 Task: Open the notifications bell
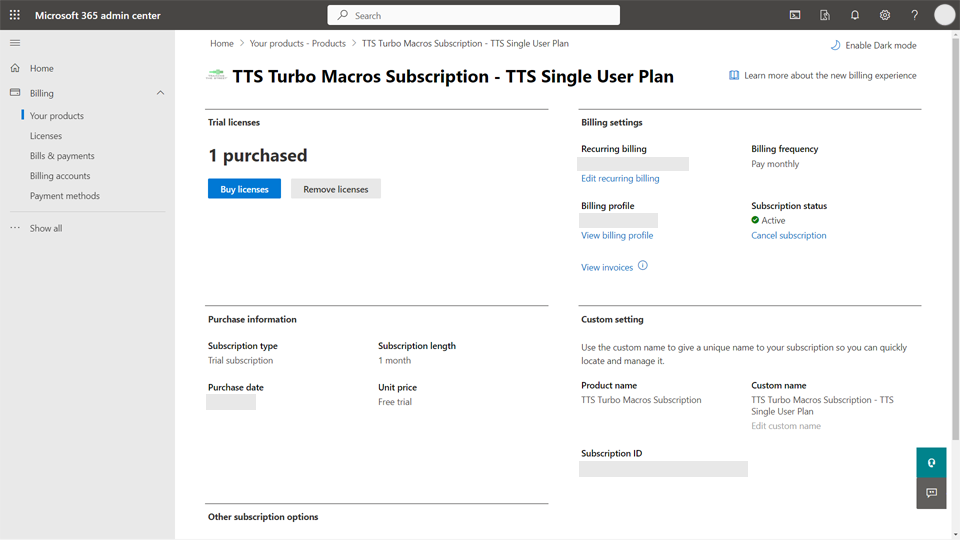[855, 15]
